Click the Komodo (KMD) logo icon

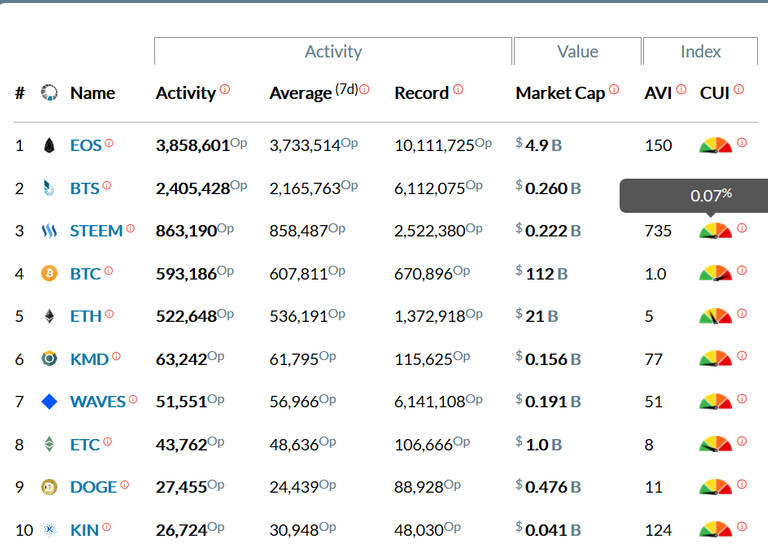click(49, 359)
